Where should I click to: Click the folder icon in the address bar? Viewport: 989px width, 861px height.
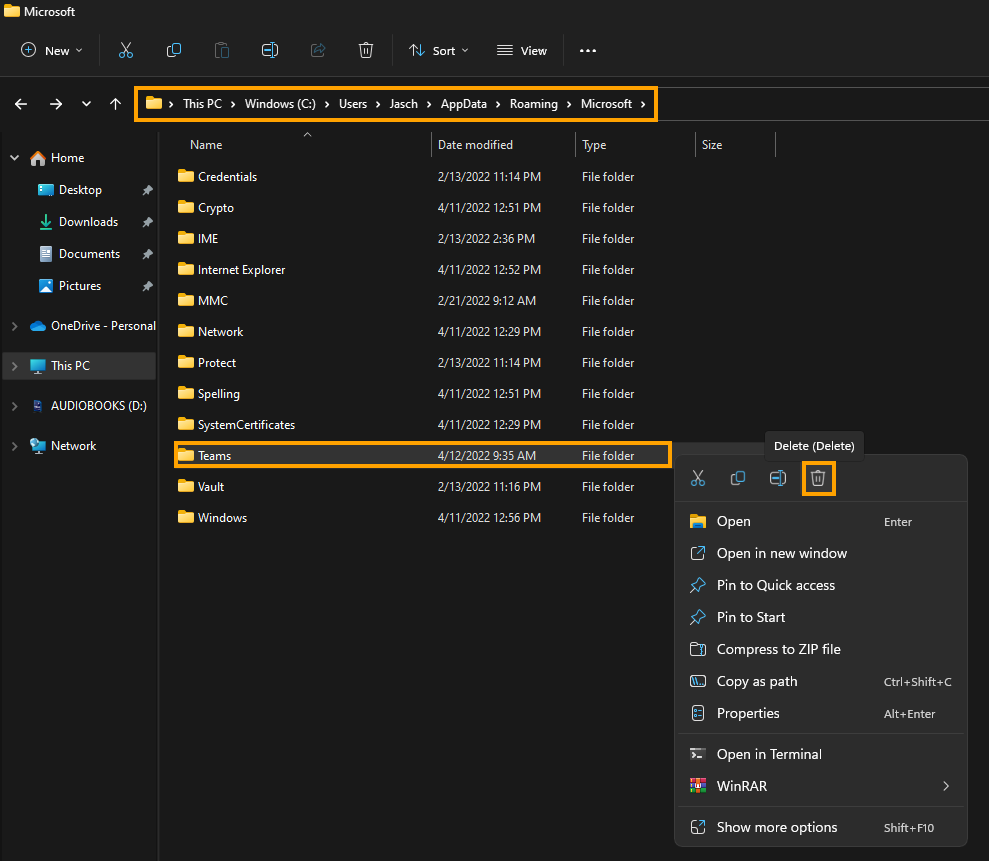tap(154, 103)
